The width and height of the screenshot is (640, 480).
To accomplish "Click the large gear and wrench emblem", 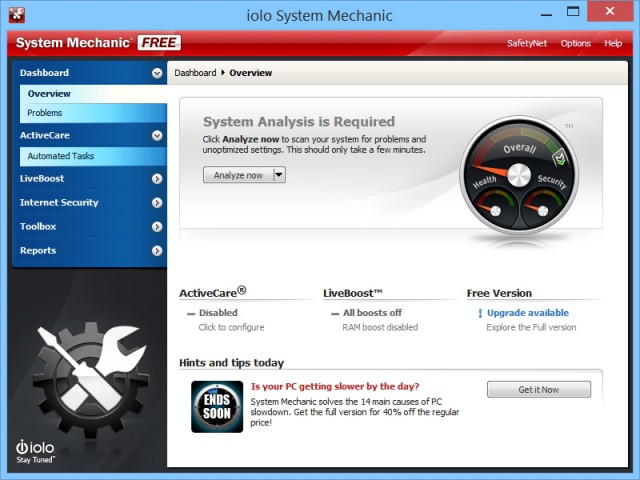I will point(91,378).
